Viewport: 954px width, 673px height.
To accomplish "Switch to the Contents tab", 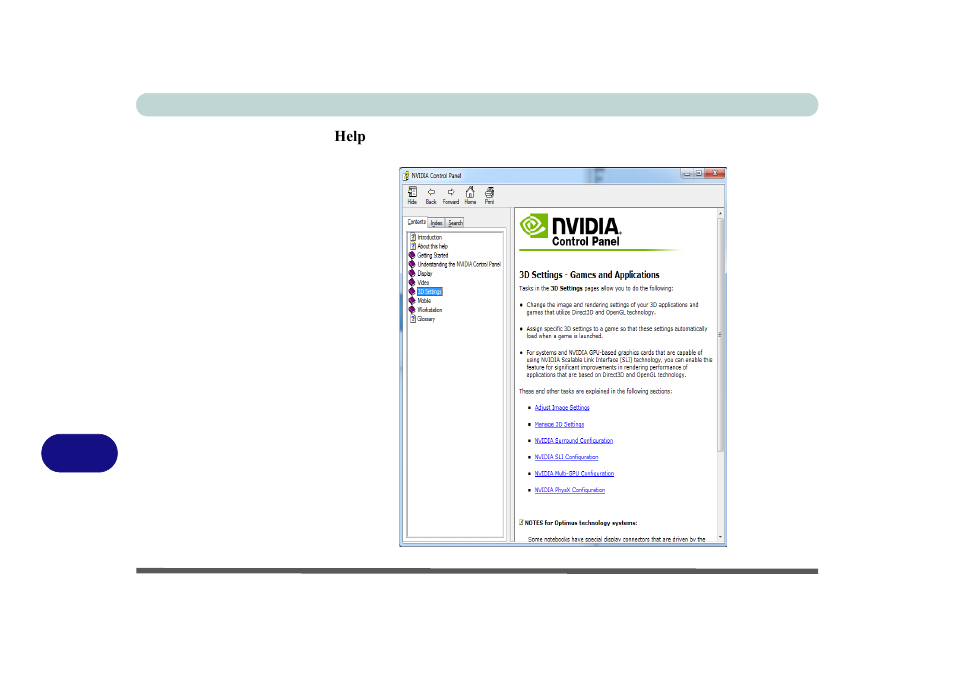I will [417, 222].
